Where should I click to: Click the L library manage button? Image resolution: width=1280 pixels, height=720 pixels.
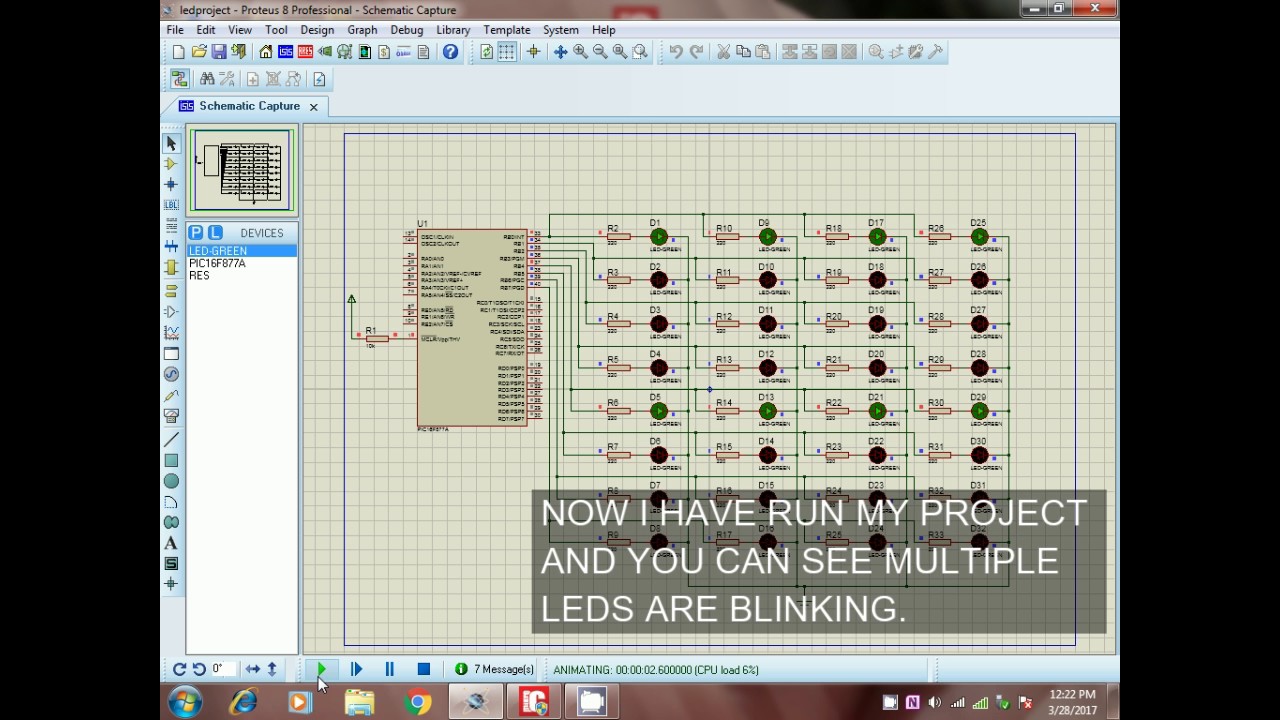tap(215, 232)
